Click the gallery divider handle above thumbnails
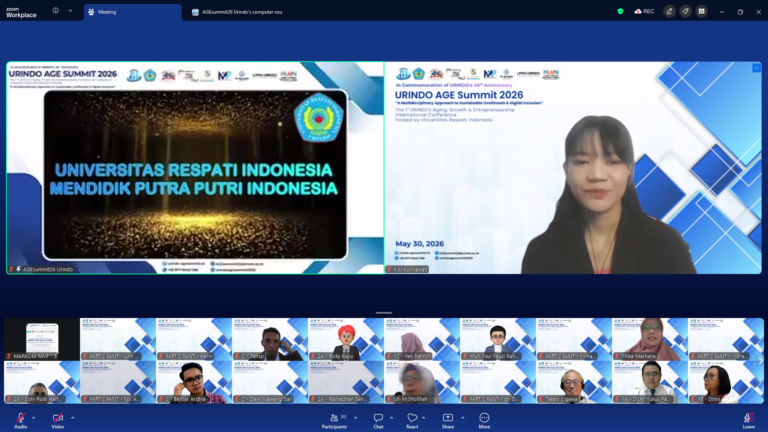Image resolution: width=768 pixels, height=432 pixels. [x=384, y=312]
